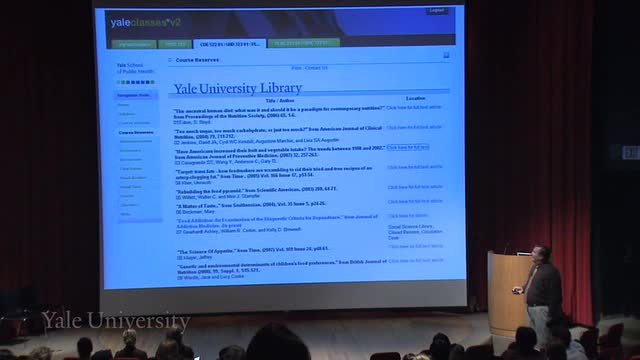This screenshot has width=640, height=360.
Task: Select the bold Course Reserves item in the sidebar
Action: coord(136,133)
